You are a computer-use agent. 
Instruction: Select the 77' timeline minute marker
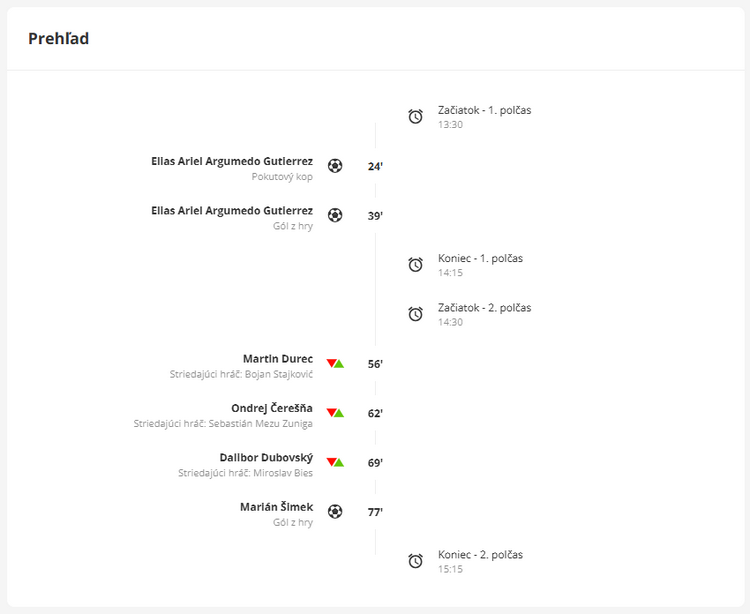pyautogui.click(x=375, y=512)
